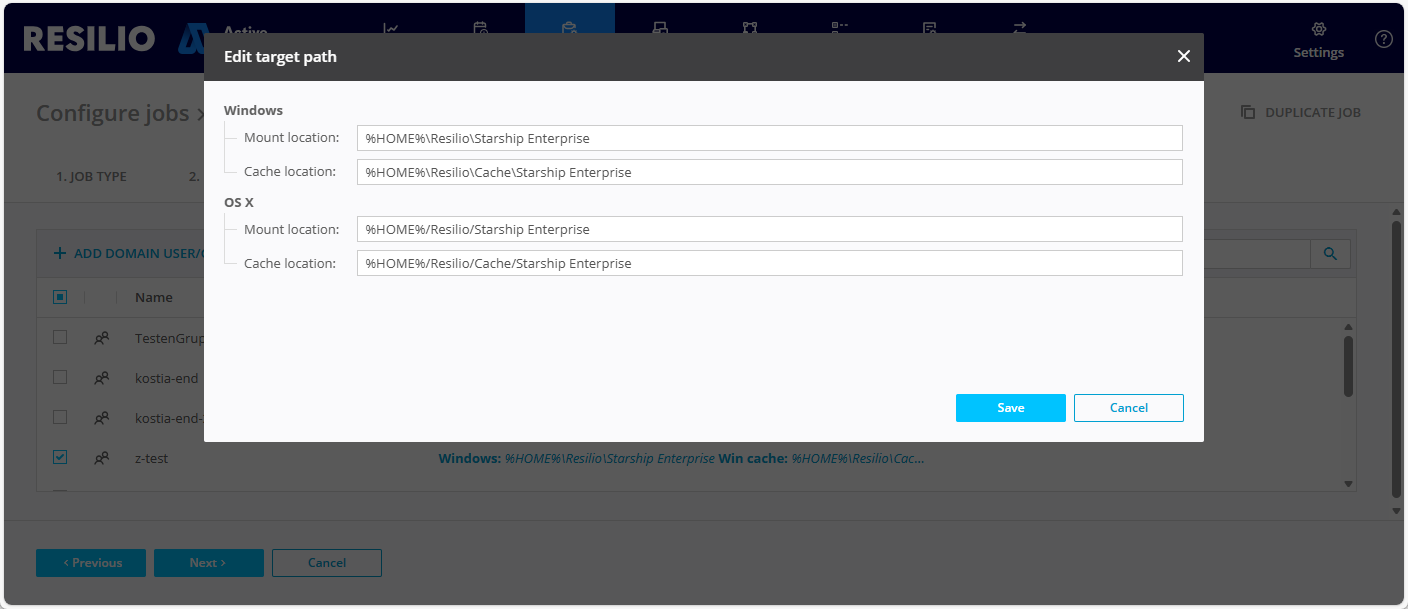Edit the Windows Cache location field
This screenshot has width=1408, height=609.
point(769,172)
